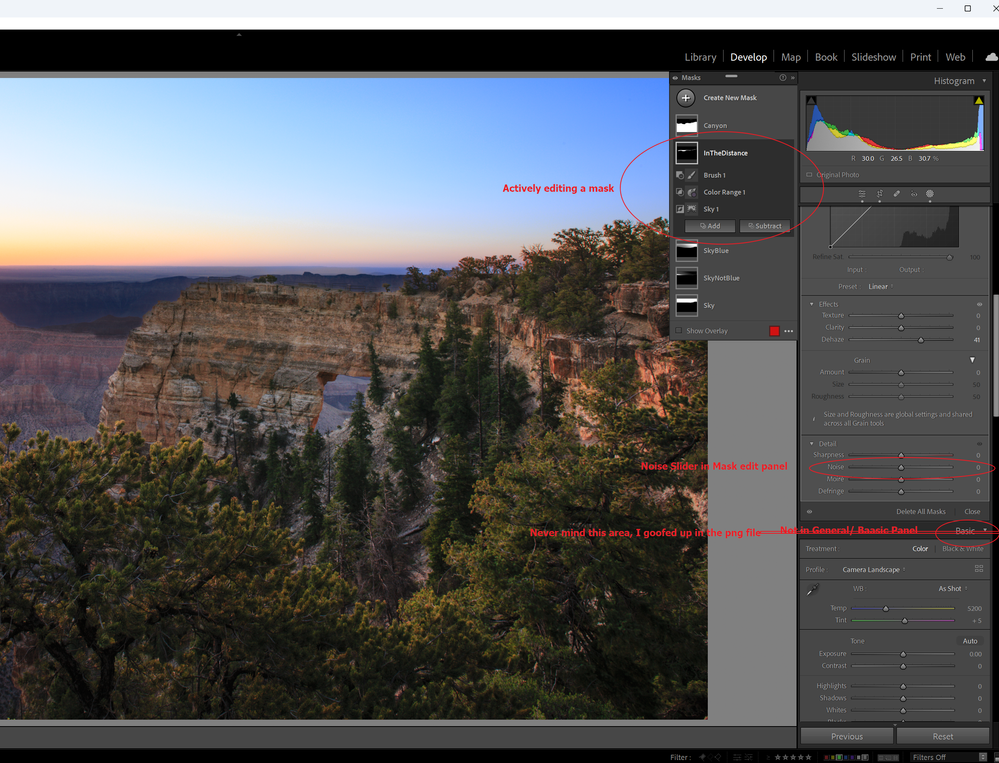Click the red overlay color swatch
The height and width of the screenshot is (763, 999).
[x=774, y=331]
